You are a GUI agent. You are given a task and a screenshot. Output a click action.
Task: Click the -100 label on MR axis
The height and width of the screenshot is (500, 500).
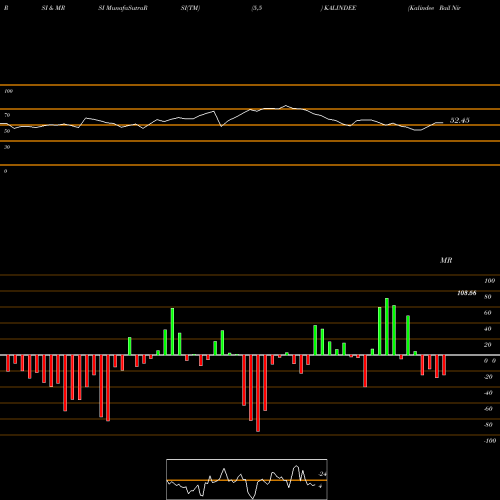pos(490,441)
